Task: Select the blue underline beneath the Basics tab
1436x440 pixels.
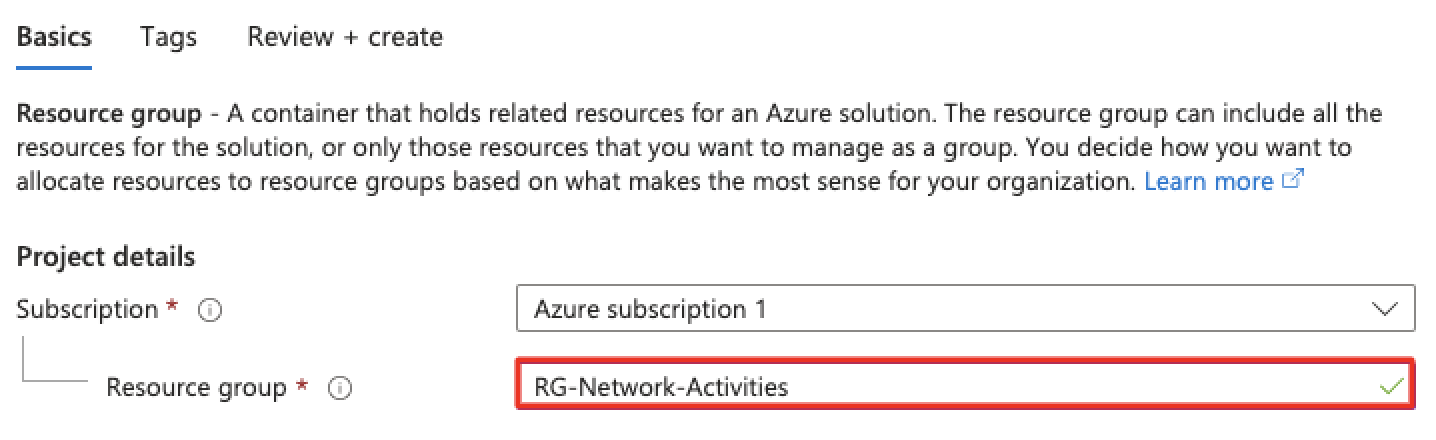Action: click(x=54, y=67)
